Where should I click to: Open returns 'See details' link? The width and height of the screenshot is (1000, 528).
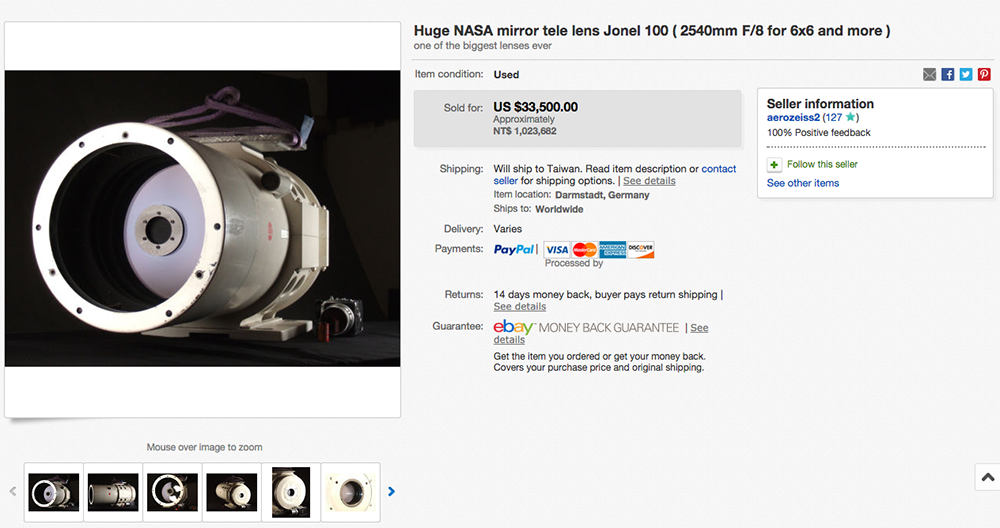pyautogui.click(x=519, y=307)
